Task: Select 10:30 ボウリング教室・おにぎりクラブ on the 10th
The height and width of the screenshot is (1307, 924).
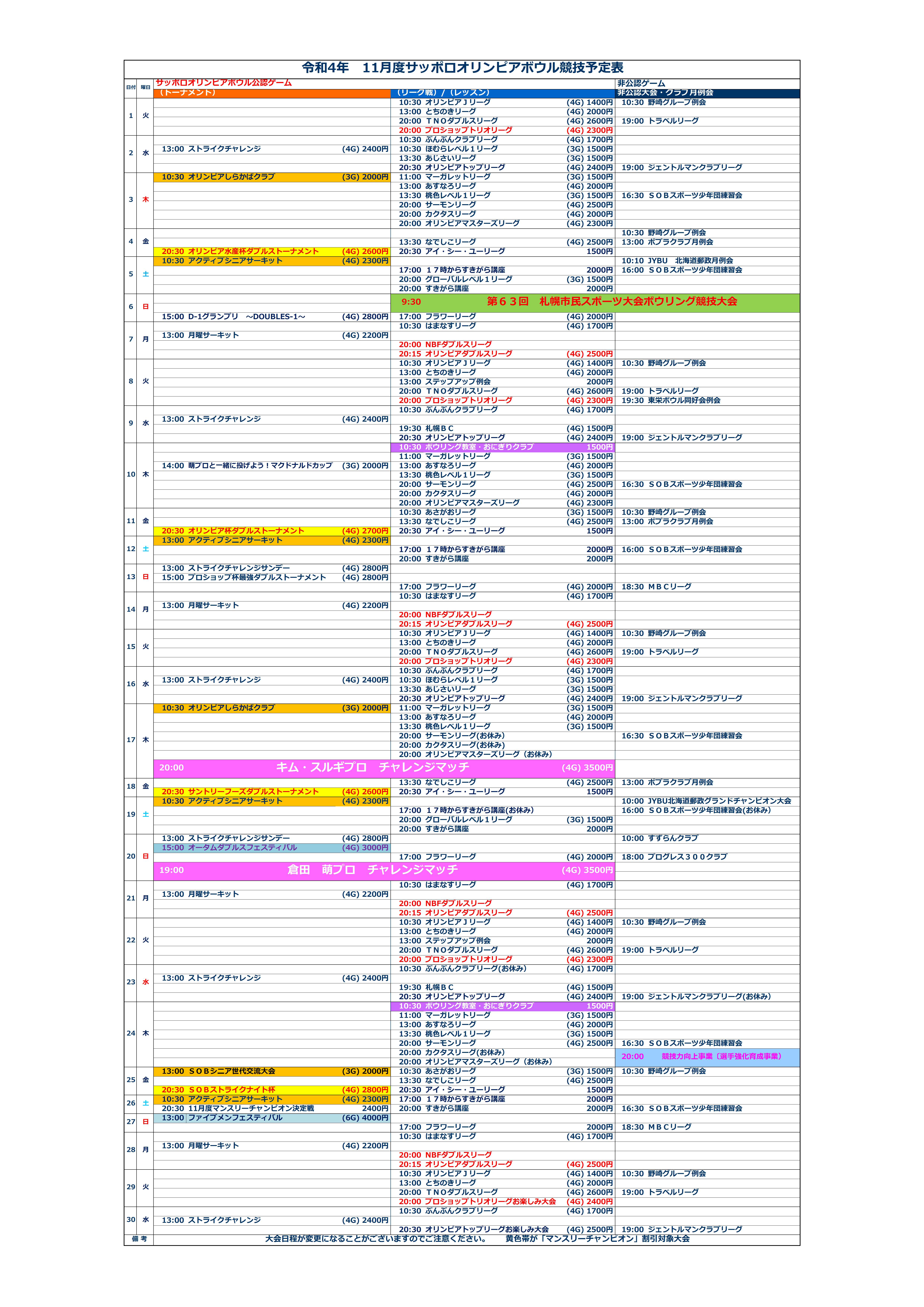Action: pyautogui.click(x=503, y=447)
